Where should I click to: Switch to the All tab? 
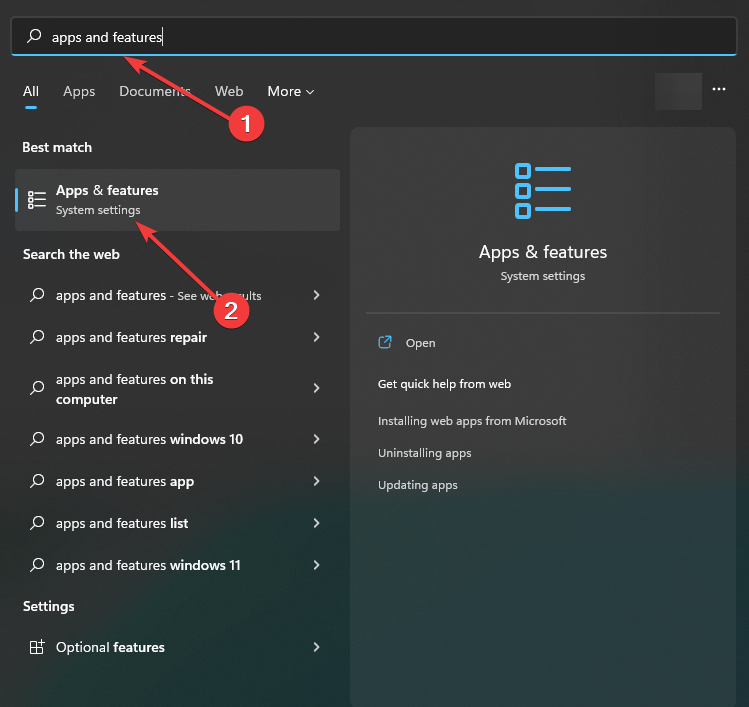[x=31, y=91]
